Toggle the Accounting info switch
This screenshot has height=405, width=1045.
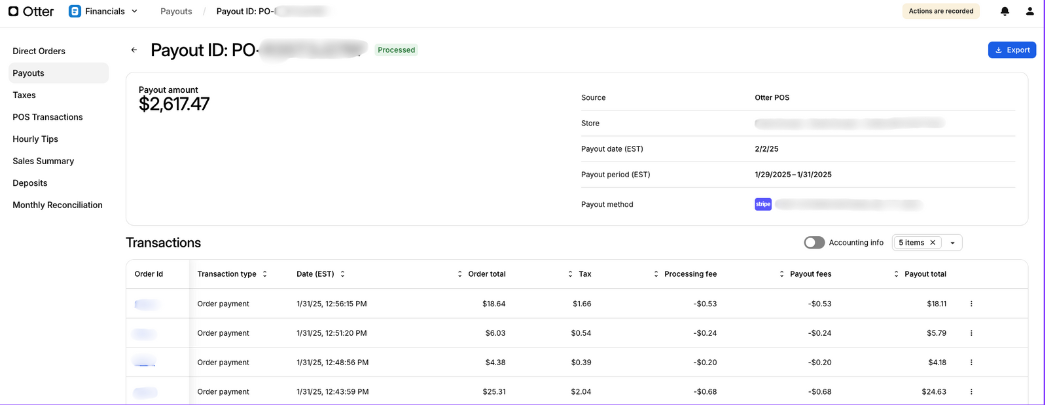814,242
